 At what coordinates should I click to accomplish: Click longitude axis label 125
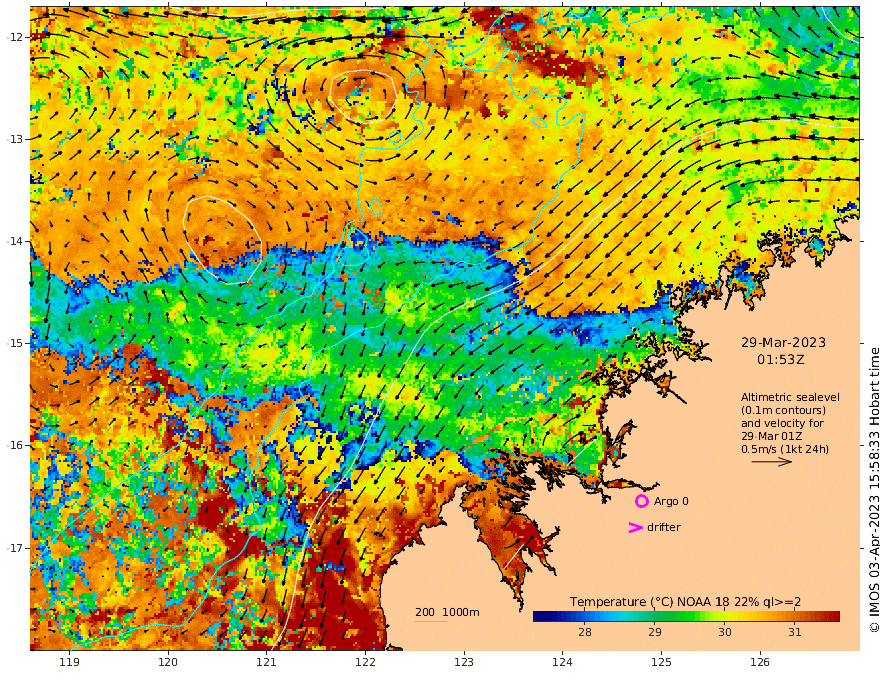tap(662, 662)
